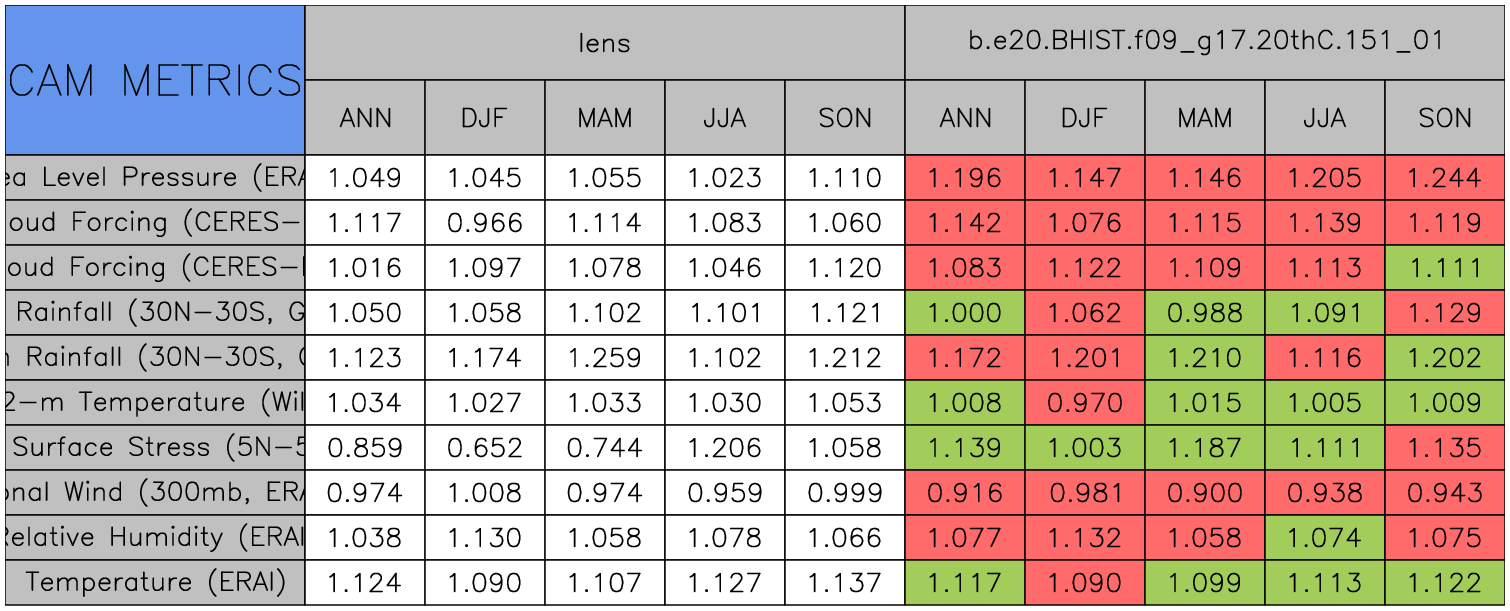Open the Surface Stress row label

pyautogui.click(x=155, y=448)
